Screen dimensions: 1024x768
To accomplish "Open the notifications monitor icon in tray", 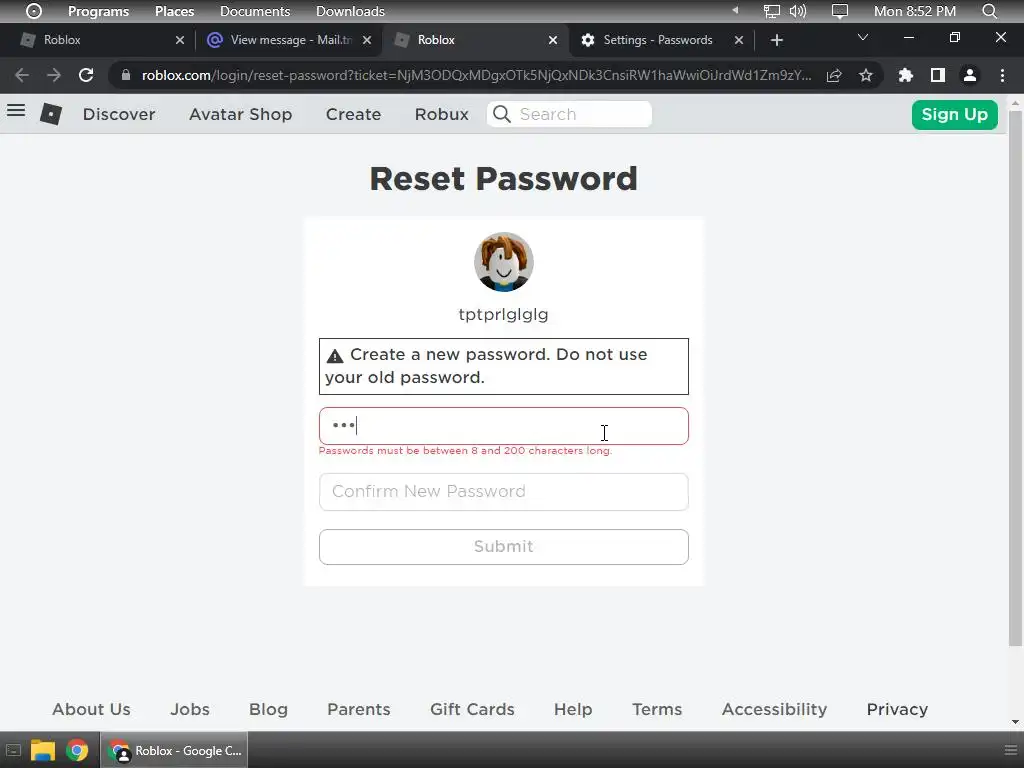I will [x=840, y=11].
